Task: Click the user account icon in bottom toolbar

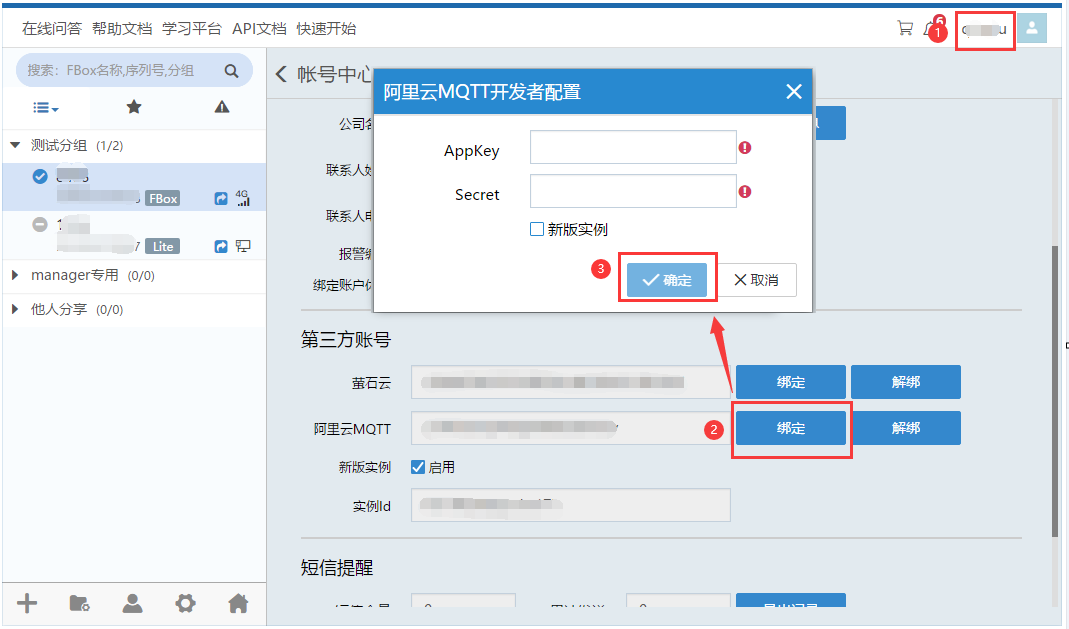Action: (x=132, y=603)
